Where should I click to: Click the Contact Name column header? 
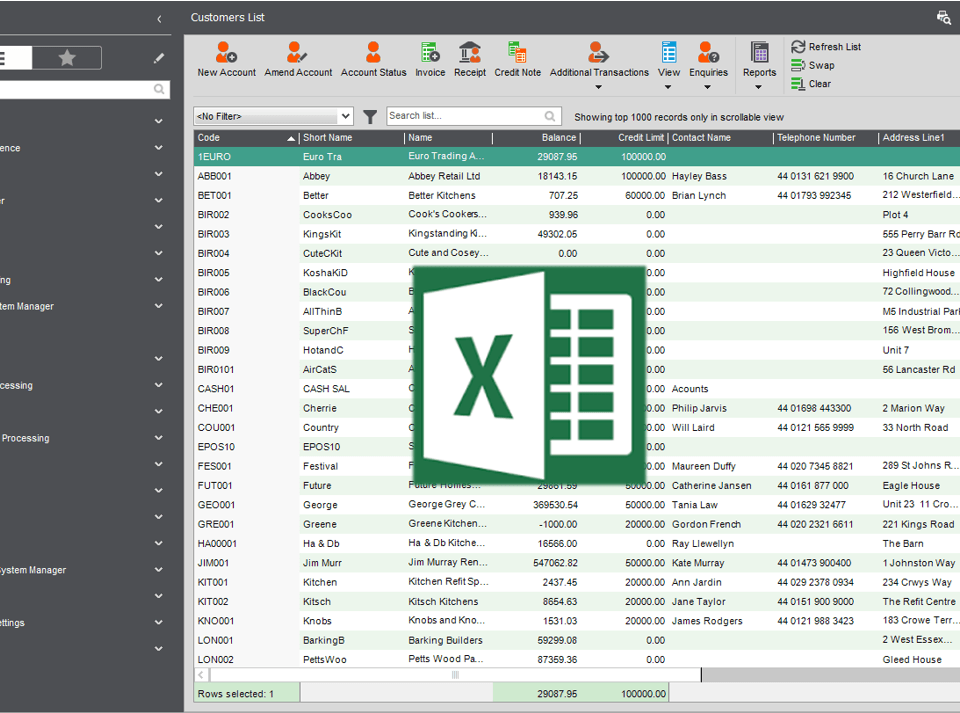721,138
